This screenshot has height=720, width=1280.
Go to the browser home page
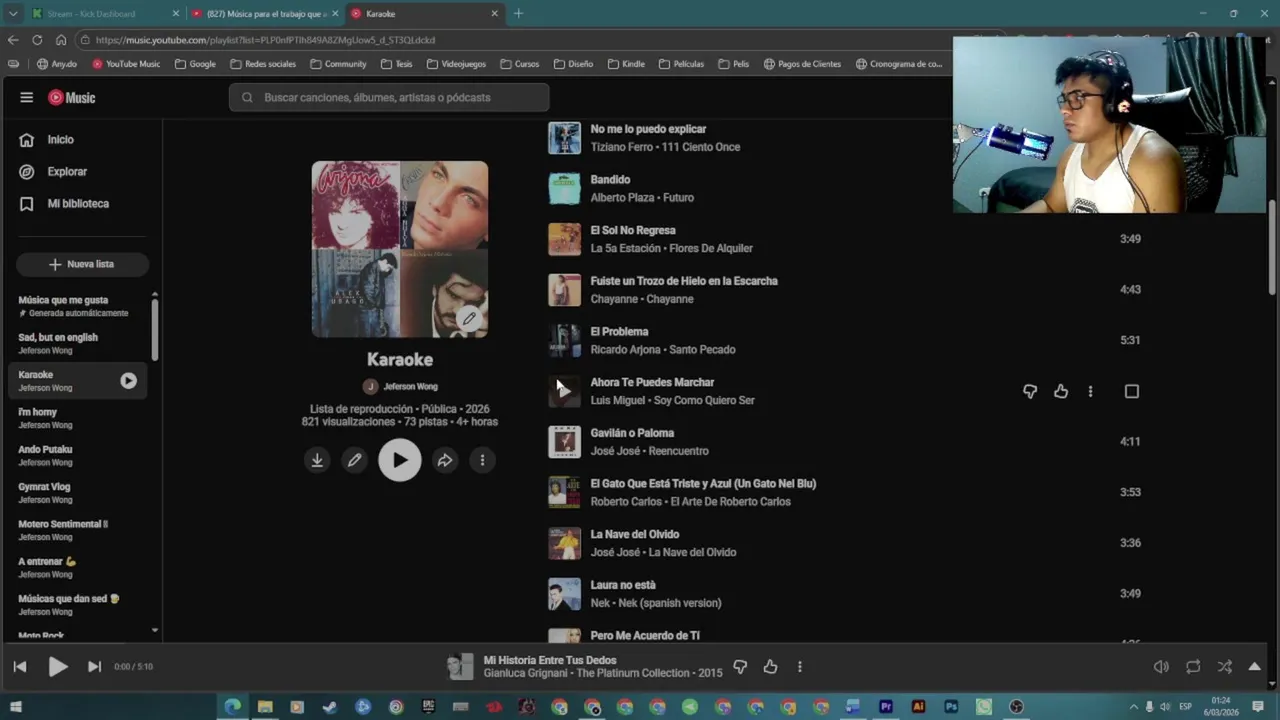click(x=61, y=40)
